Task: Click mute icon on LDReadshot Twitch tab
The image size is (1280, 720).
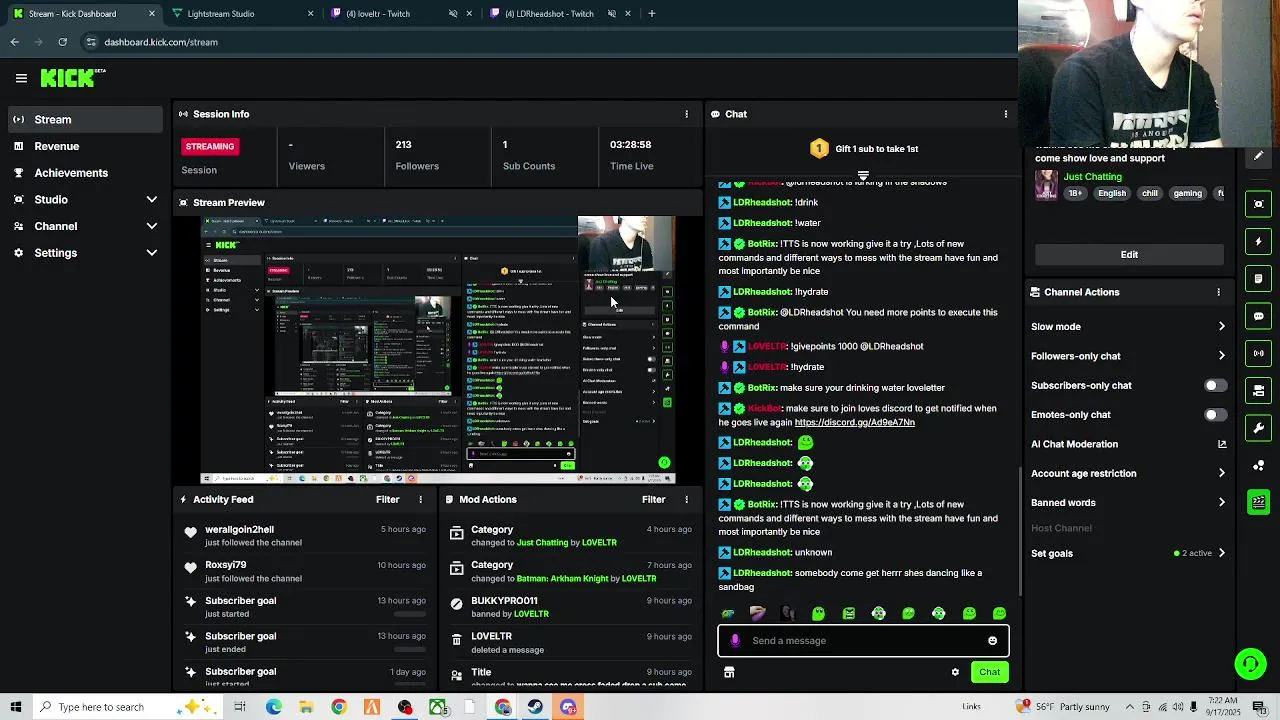Action: [612, 14]
